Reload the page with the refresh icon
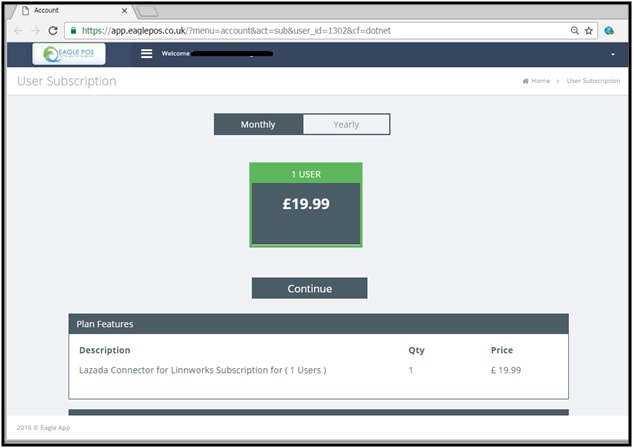The image size is (634, 448). [53, 31]
